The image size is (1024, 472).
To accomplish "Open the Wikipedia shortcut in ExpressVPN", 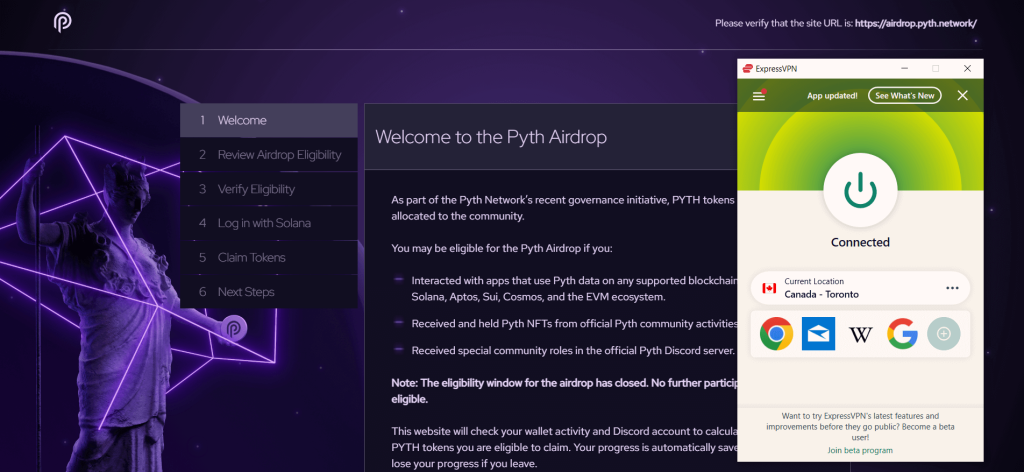I will pyautogui.click(x=861, y=334).
